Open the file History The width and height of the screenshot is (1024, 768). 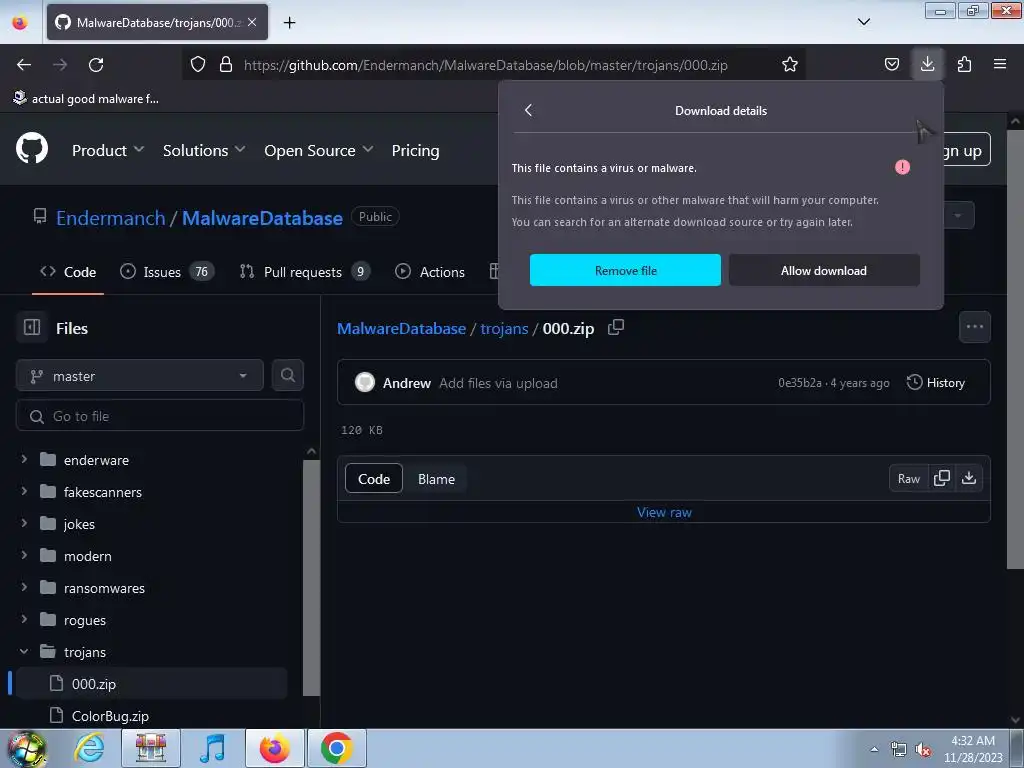936,383
